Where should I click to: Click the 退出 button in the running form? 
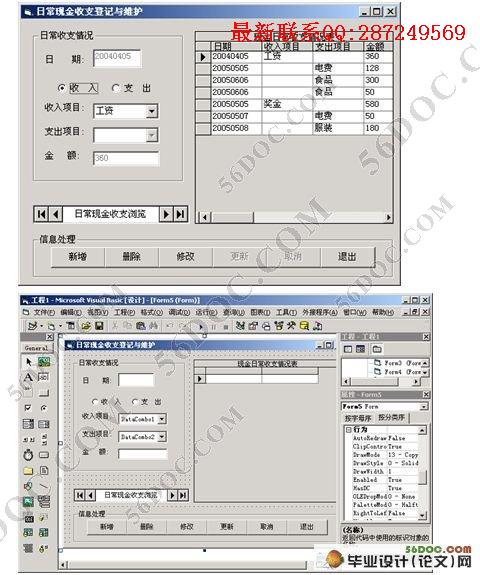tap(347, 257)
